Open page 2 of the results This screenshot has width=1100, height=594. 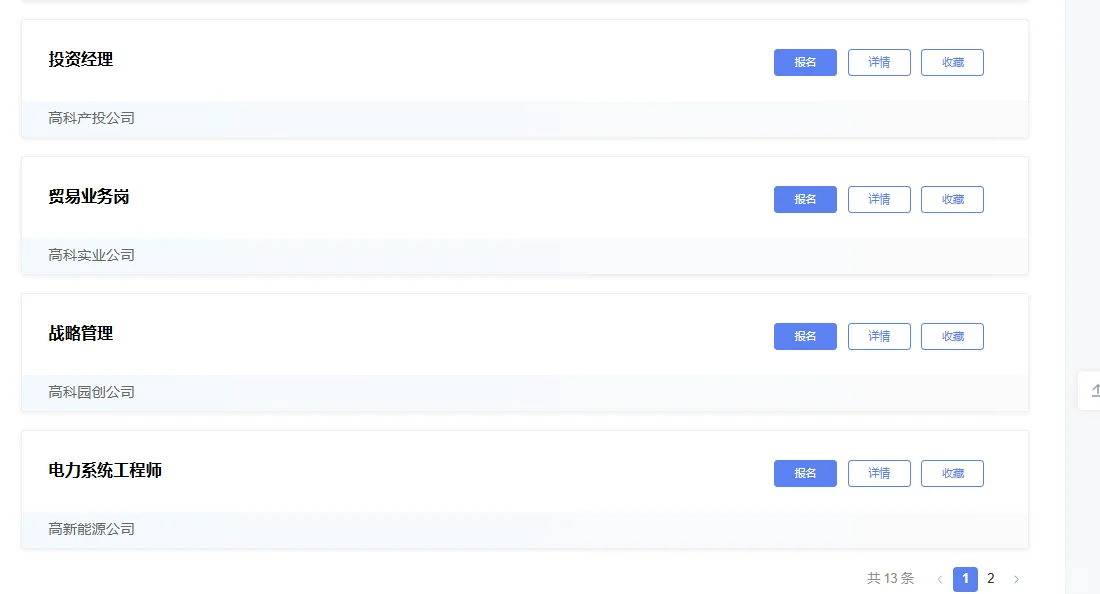991,579
